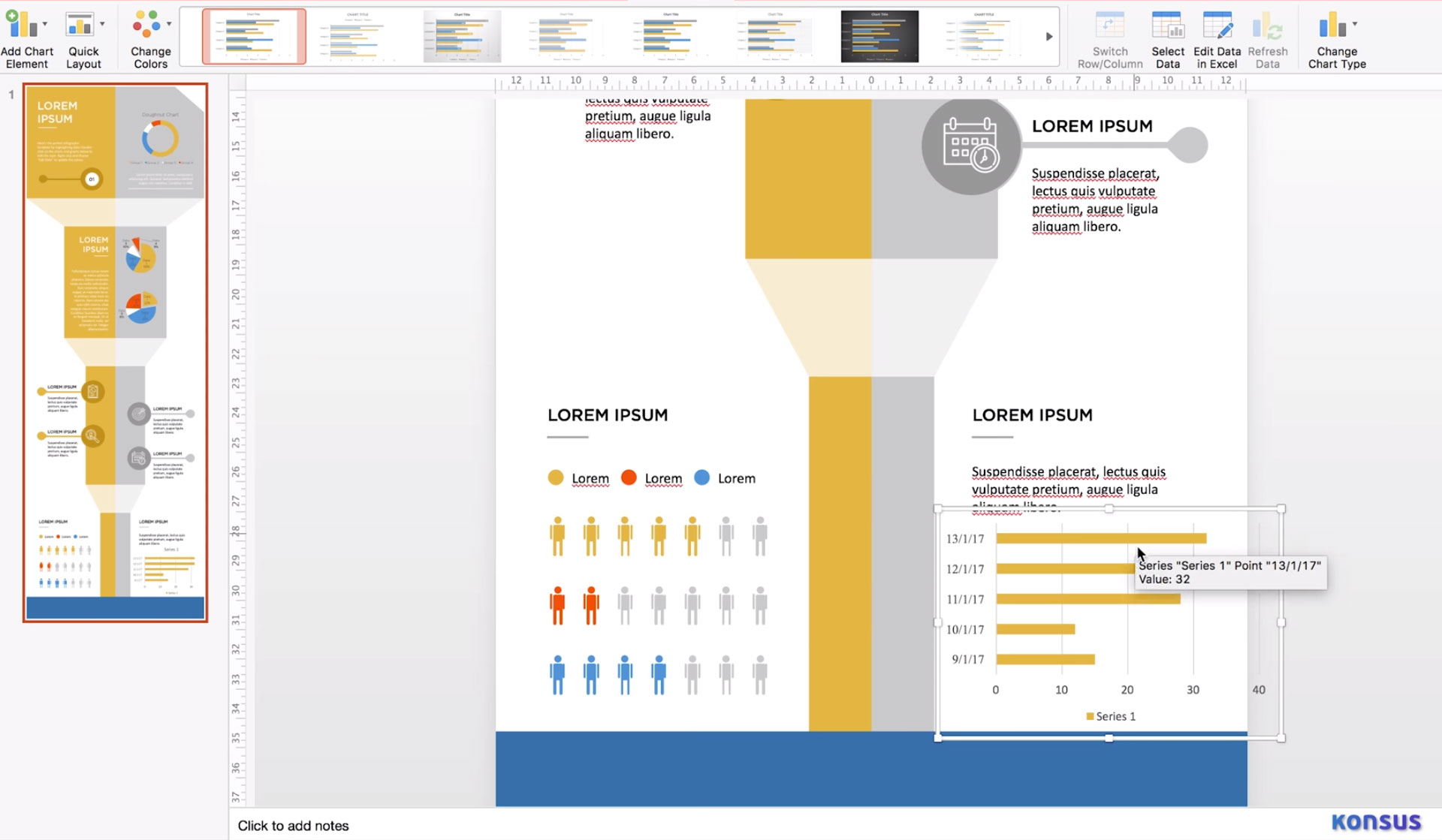Select the Series 1 legend item in chart
The image size is (1442, 840).
[1110, 716]
